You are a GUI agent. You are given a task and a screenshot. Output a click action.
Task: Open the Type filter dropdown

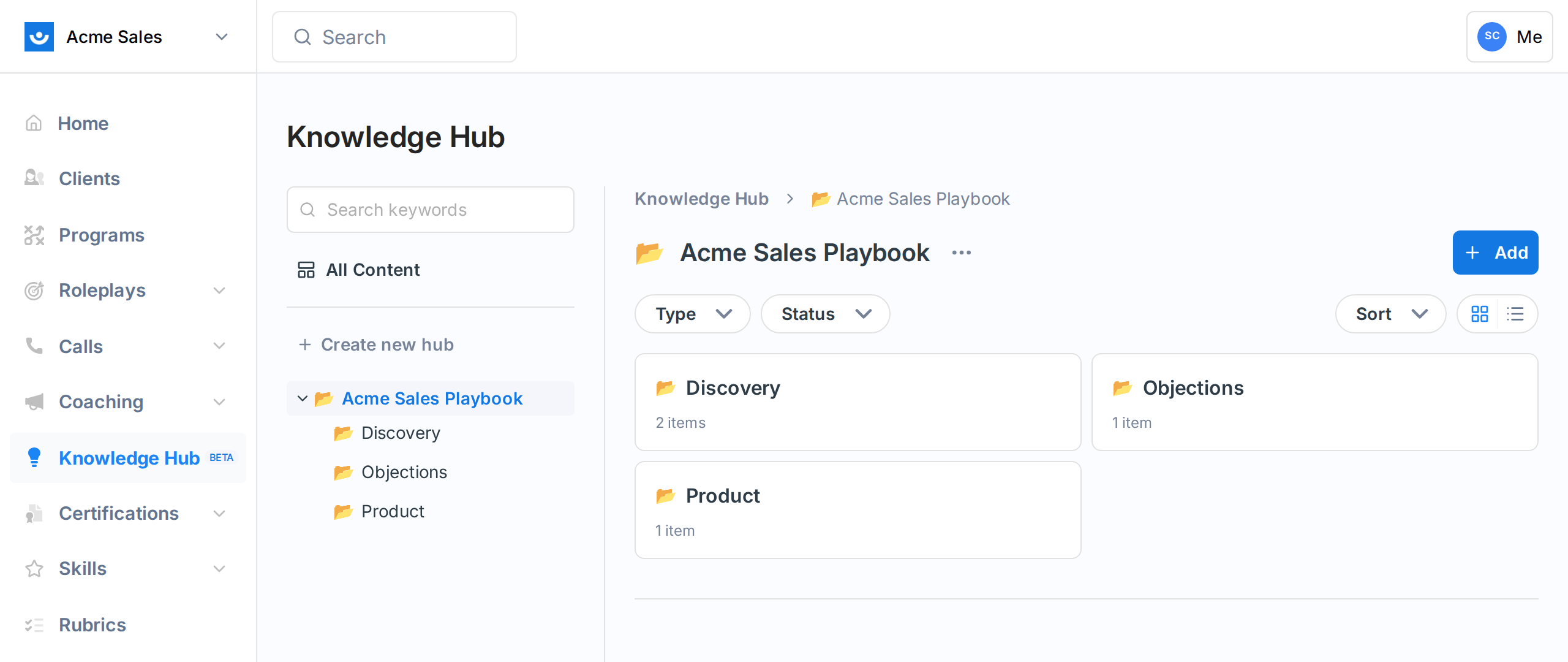[693, 314]
